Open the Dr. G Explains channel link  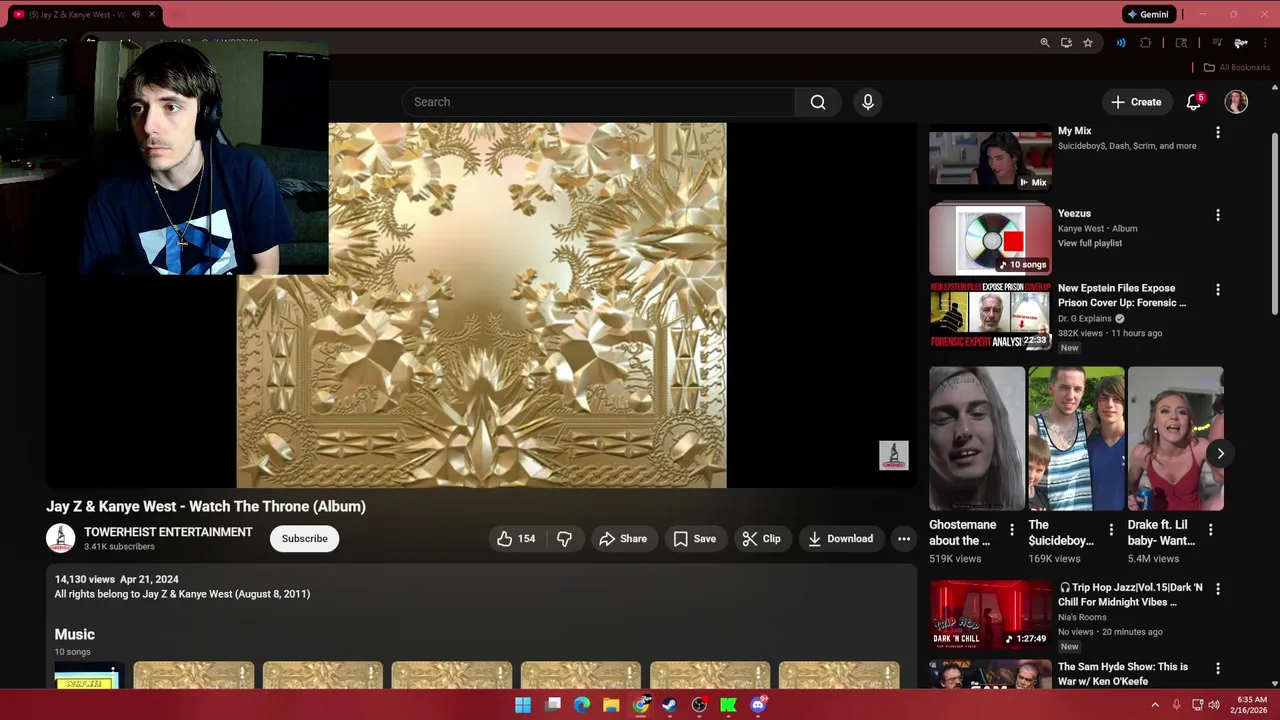tap(1085, 319)
